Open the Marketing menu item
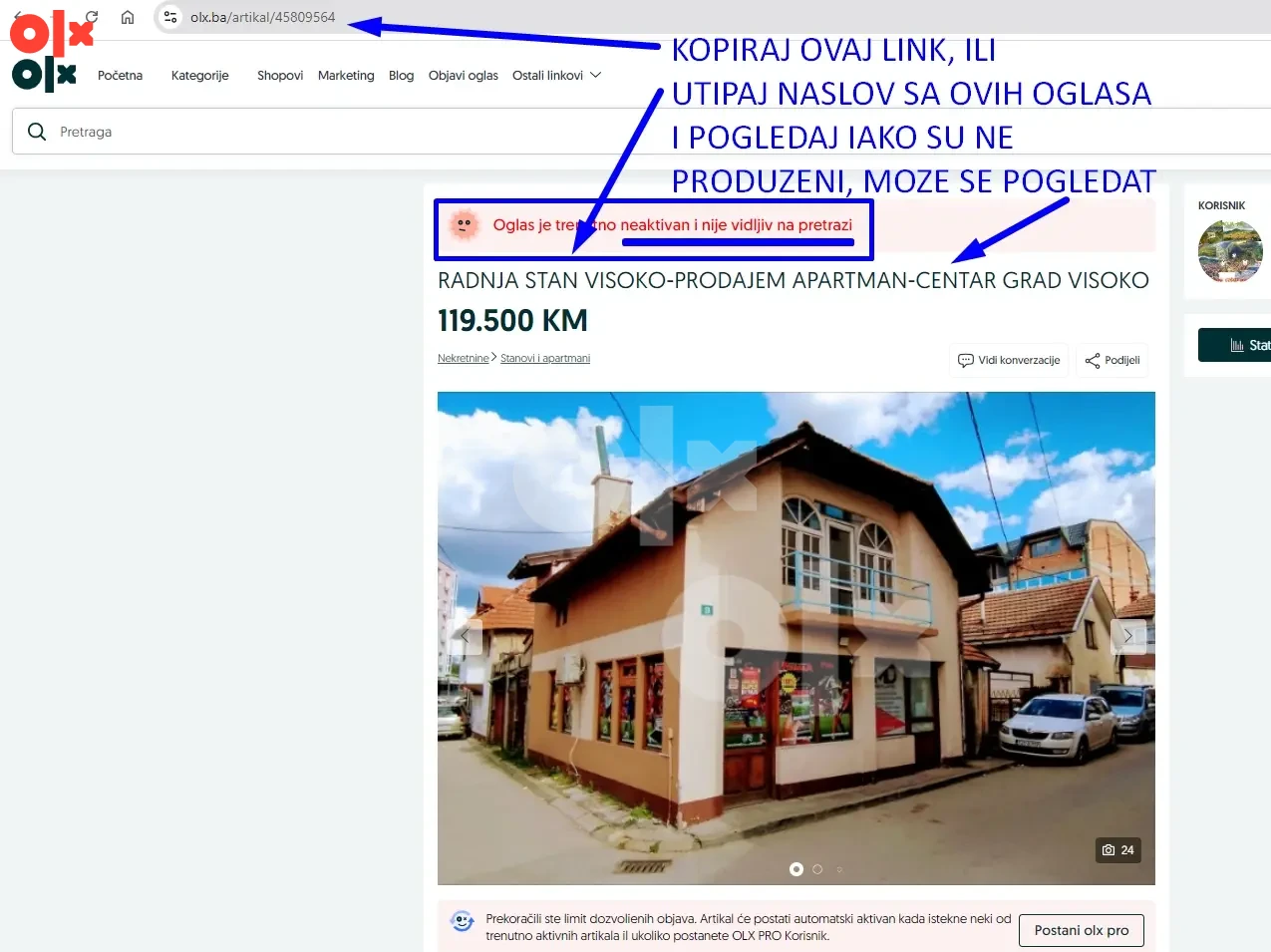1271x952 pixels. (x=346, y=76)
